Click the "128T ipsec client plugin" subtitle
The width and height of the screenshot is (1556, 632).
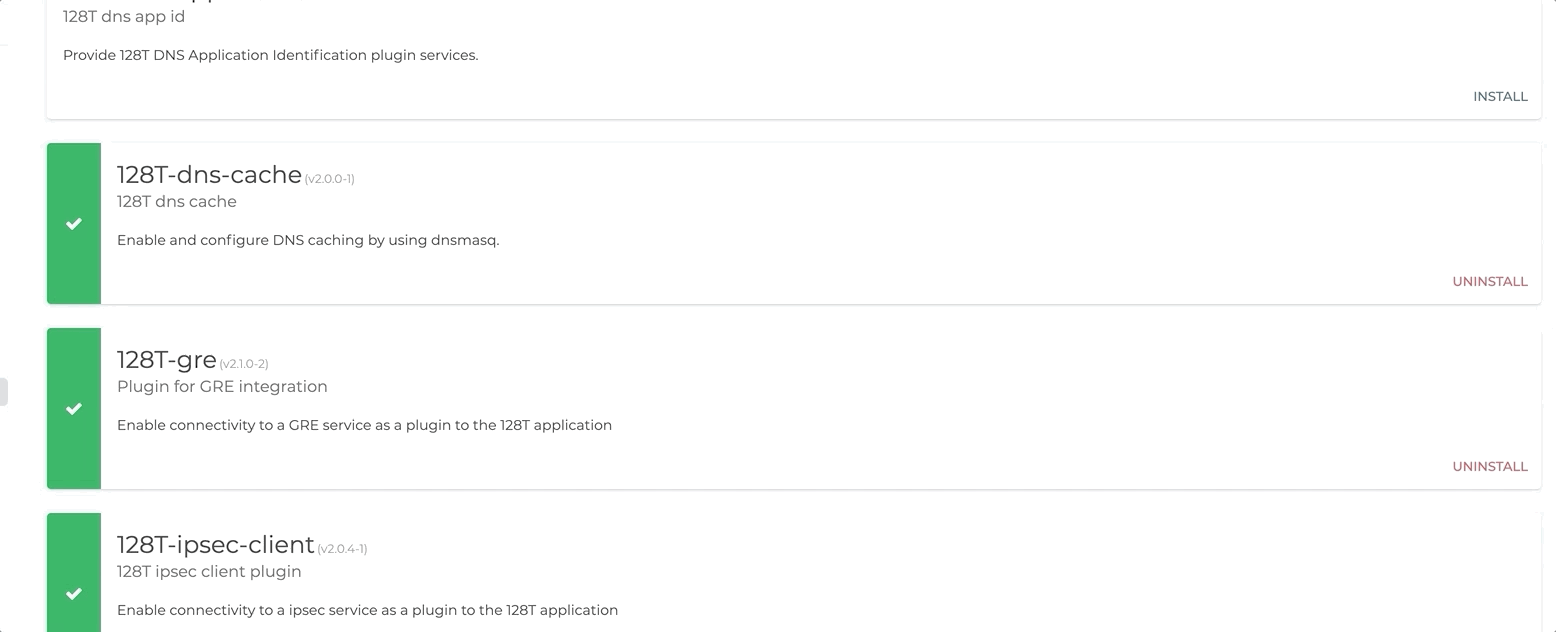[209, 572]
